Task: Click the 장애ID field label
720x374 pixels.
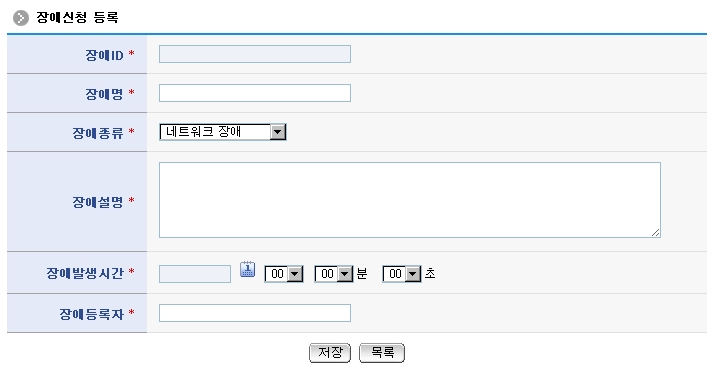Action: [x=104, y=55]
